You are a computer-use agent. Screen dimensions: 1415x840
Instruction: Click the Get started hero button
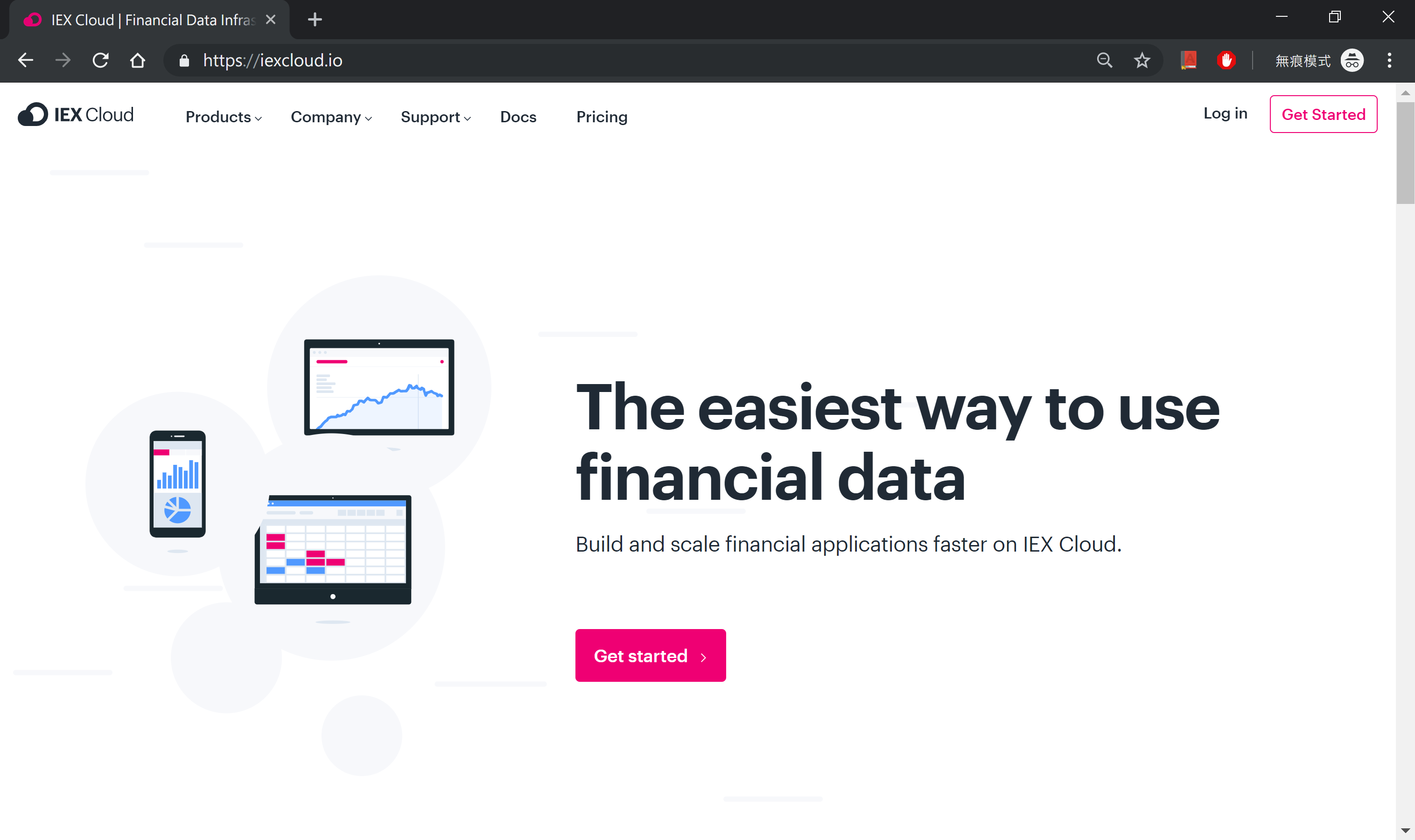pyautogui.click(x=651, y=655)
